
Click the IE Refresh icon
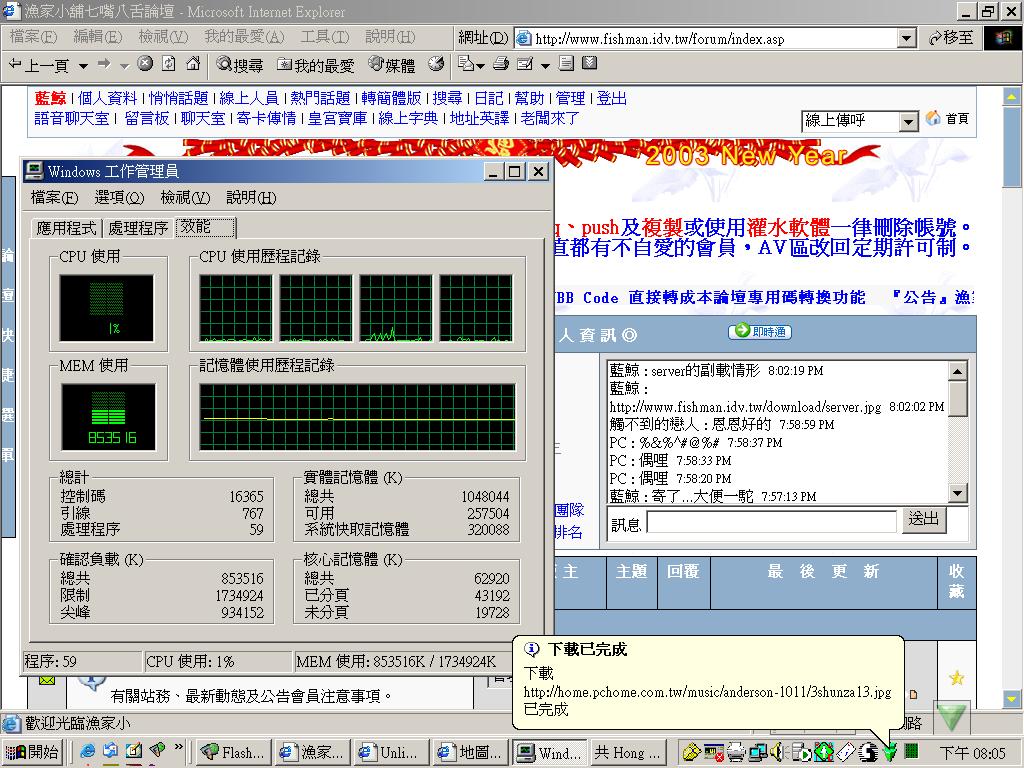168,64
